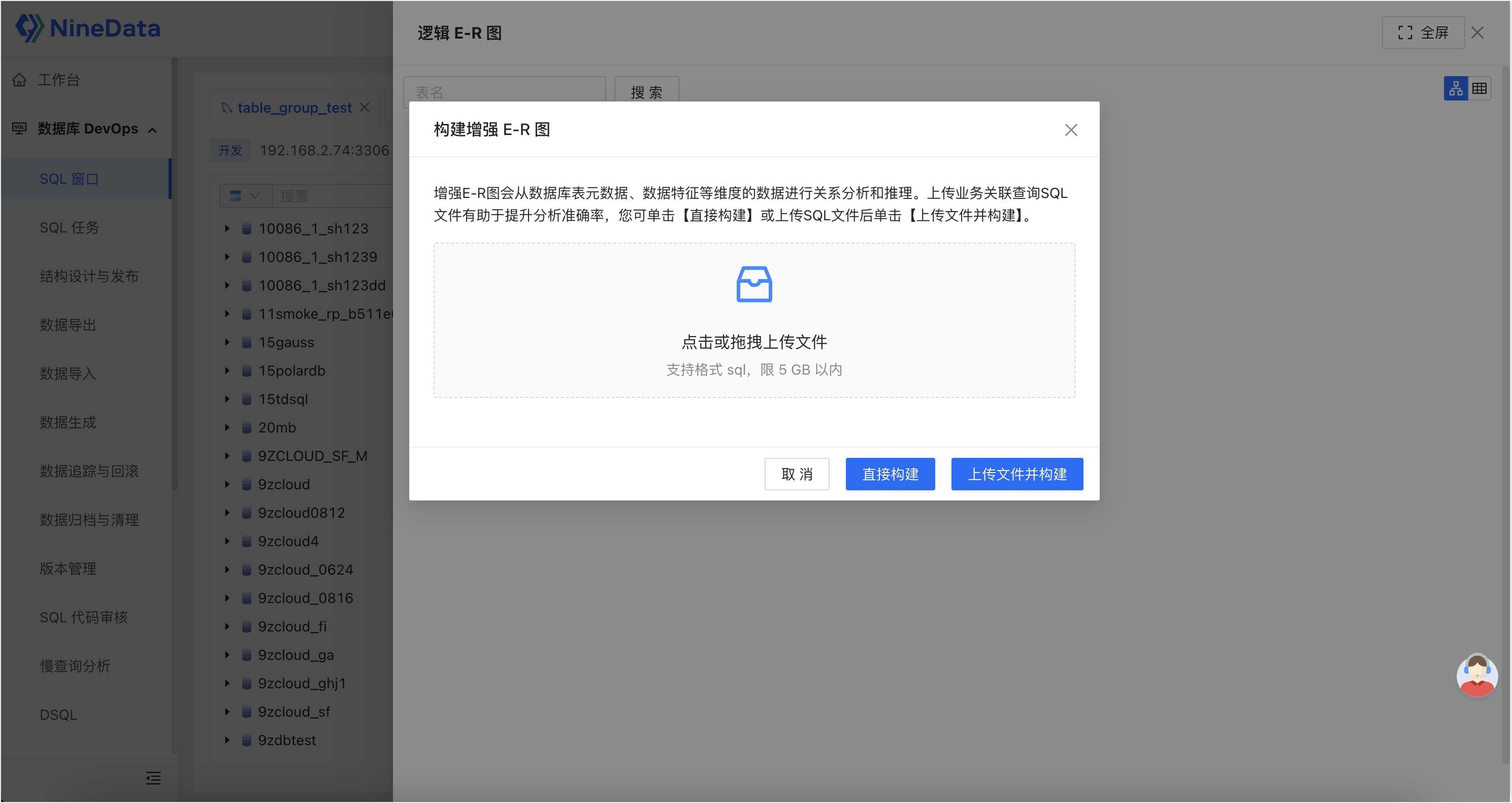Click the database icon of 15polardb

[247, 371]
